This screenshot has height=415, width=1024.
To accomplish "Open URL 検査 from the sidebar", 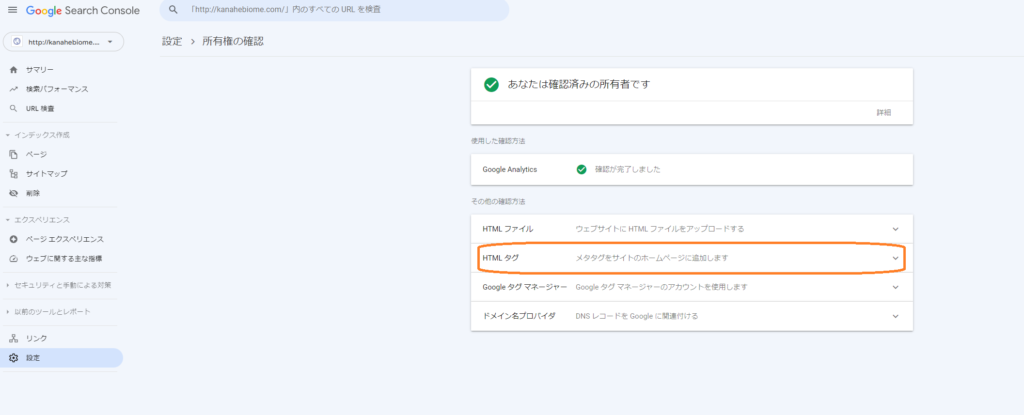I will click(40, 108).
